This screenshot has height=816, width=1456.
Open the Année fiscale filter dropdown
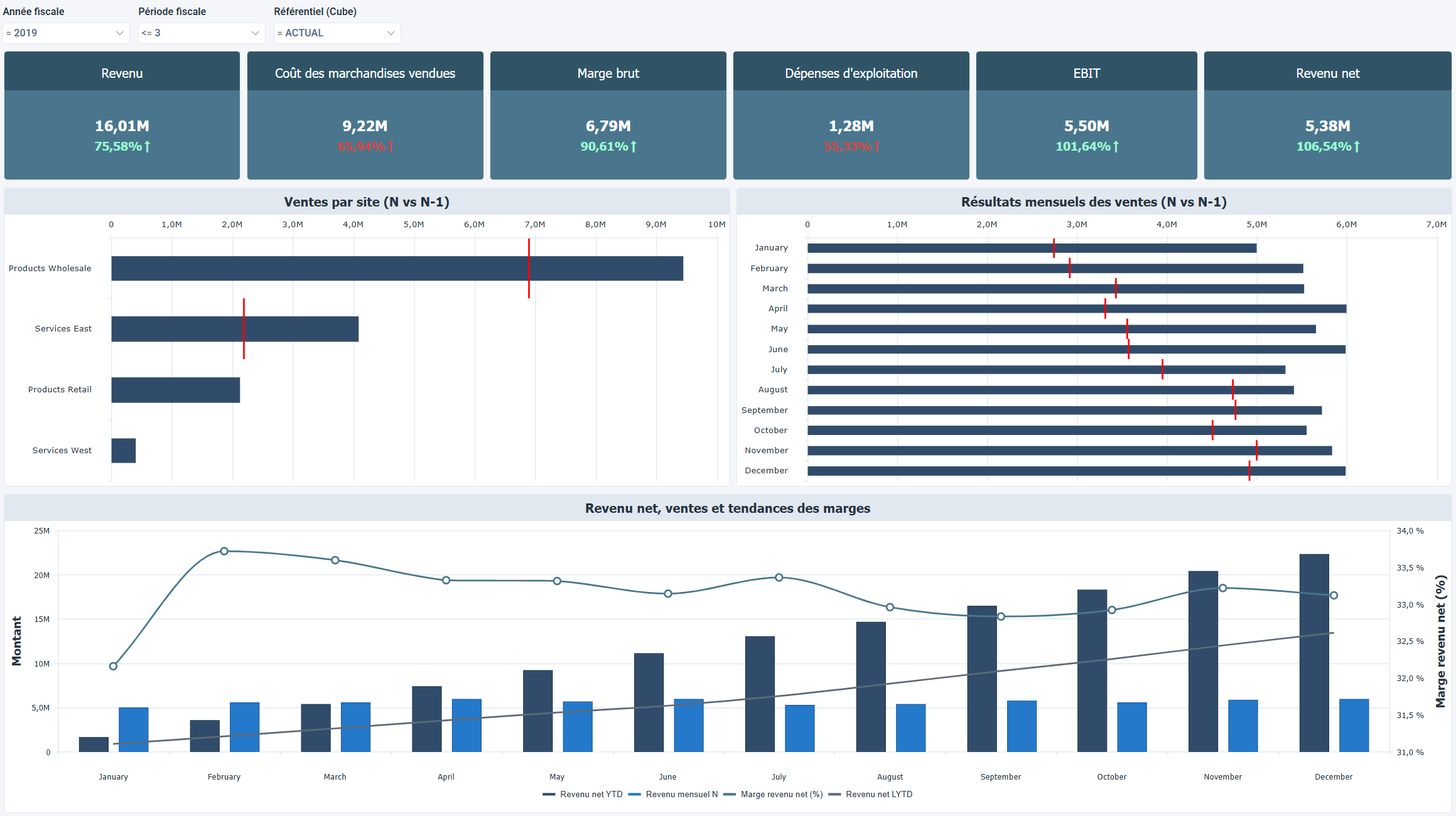click(x=65, y=33)
